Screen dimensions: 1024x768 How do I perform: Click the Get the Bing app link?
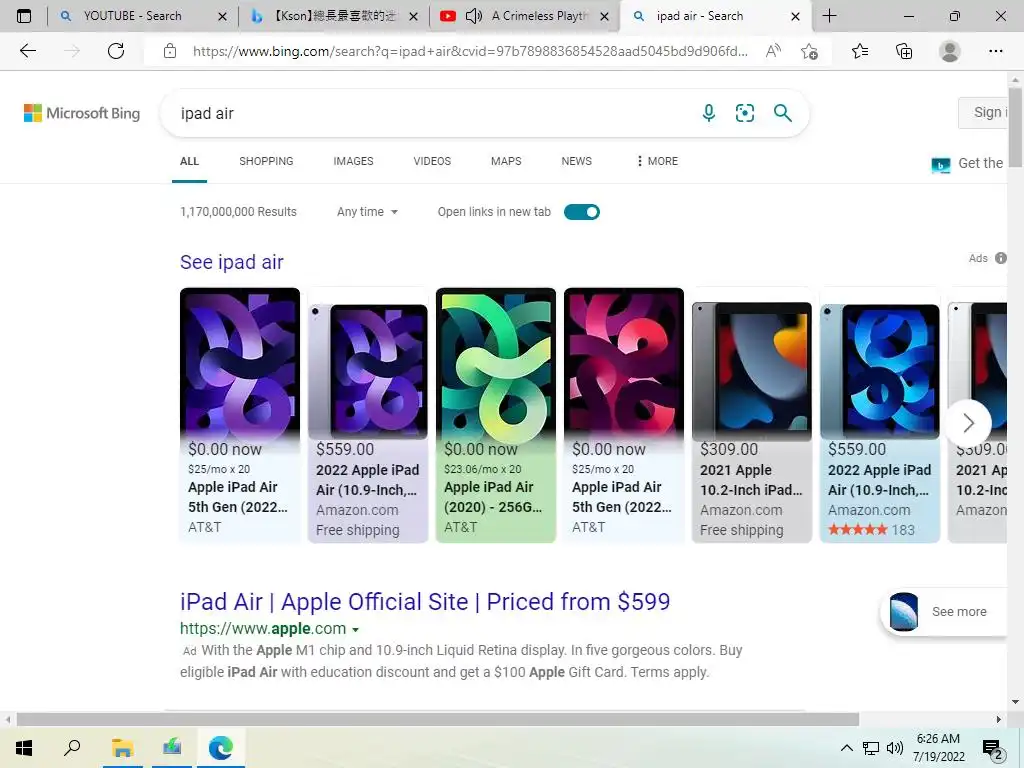click(x=969, y=163)
